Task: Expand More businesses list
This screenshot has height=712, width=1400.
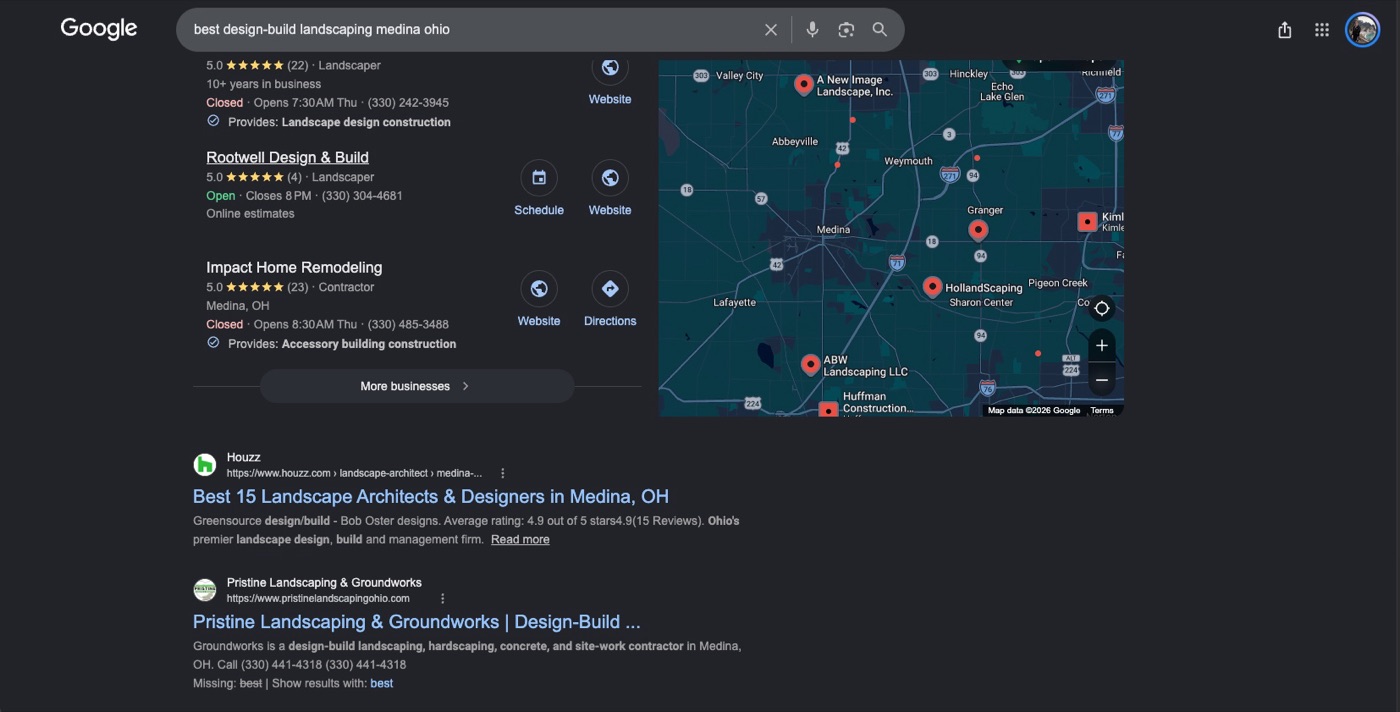Action: coord(417,386)
